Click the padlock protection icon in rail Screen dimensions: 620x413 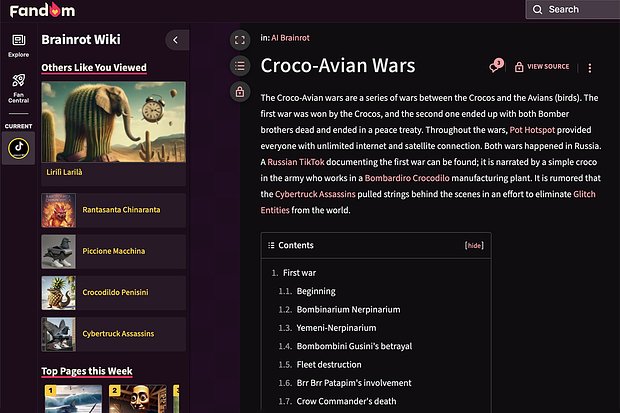click(240, 92)
